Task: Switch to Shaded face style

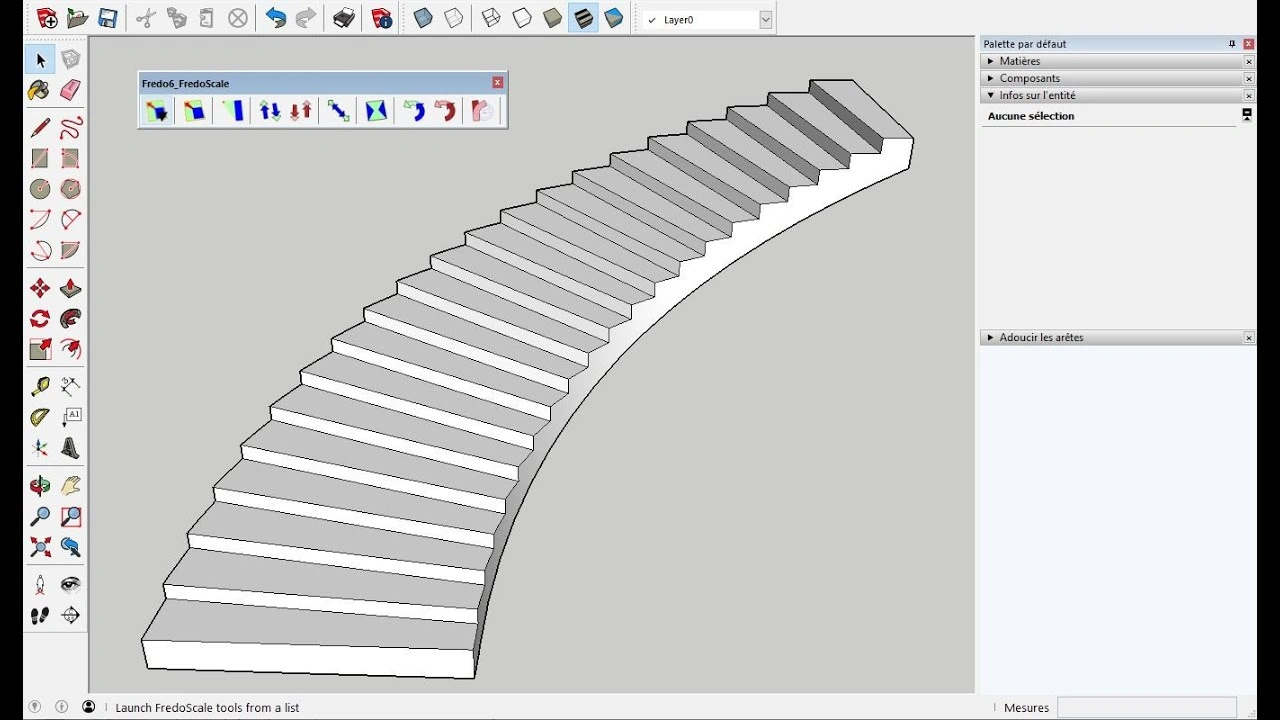Action: [552, 18]
